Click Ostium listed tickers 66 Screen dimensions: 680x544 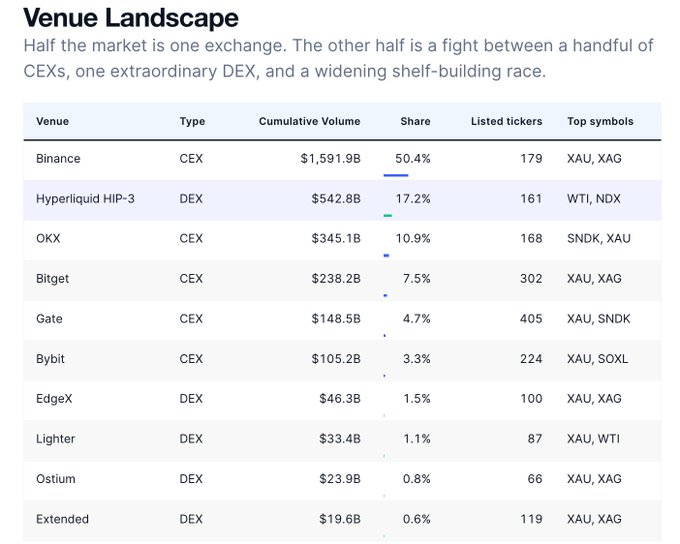[x=535, y=479]
